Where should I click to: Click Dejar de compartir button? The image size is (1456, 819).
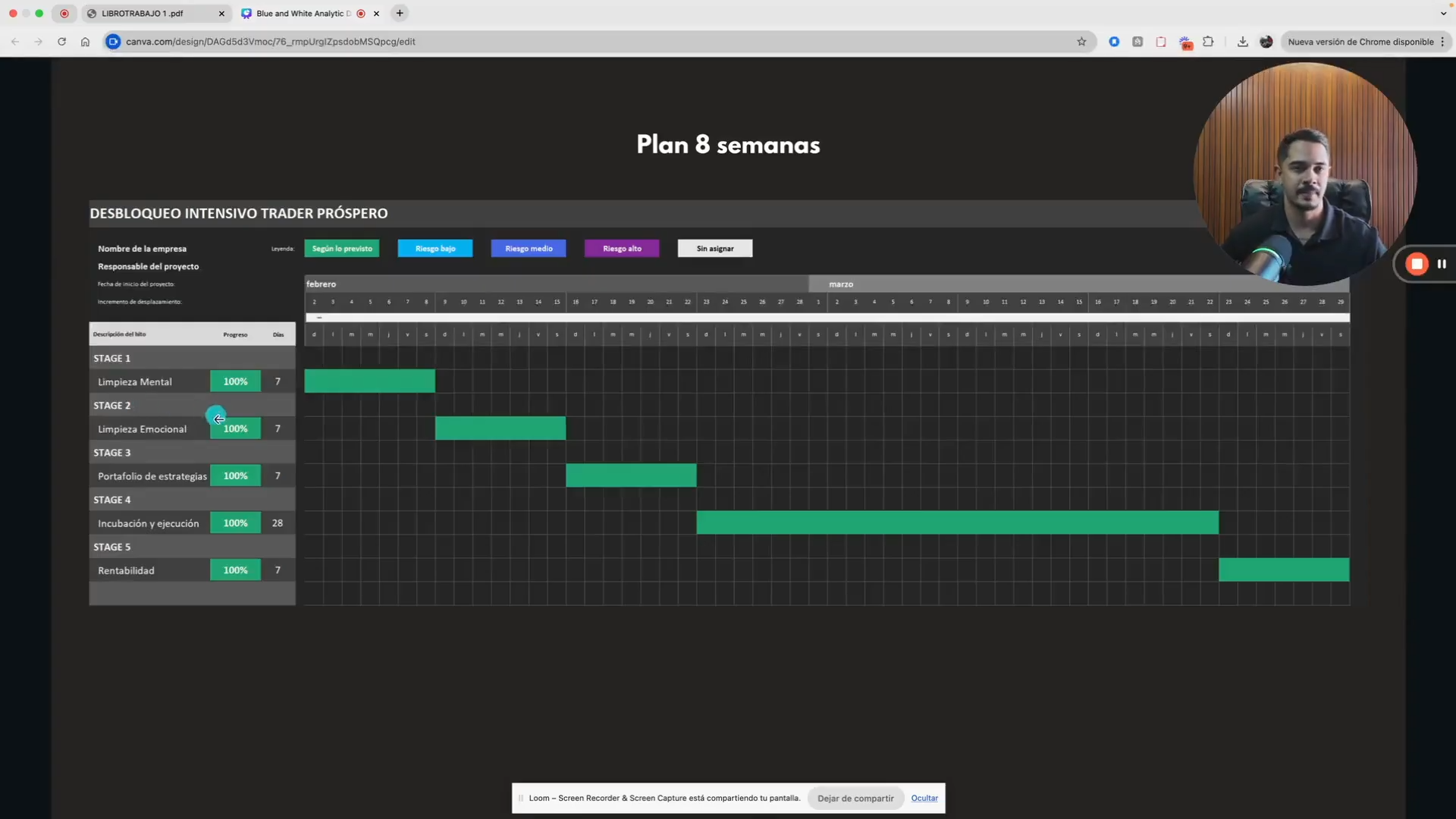(855, 798)
